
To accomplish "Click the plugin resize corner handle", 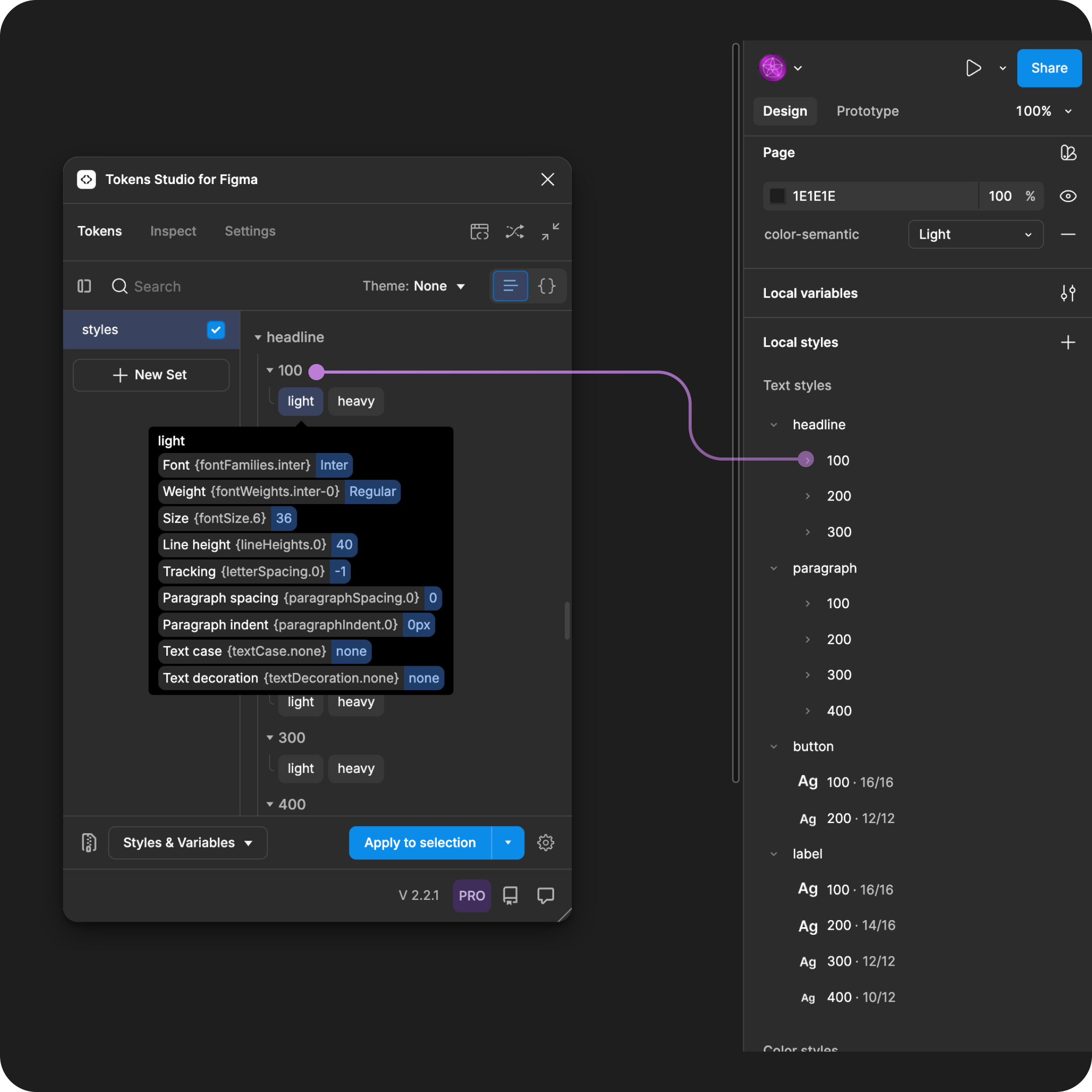I will 565,915.
